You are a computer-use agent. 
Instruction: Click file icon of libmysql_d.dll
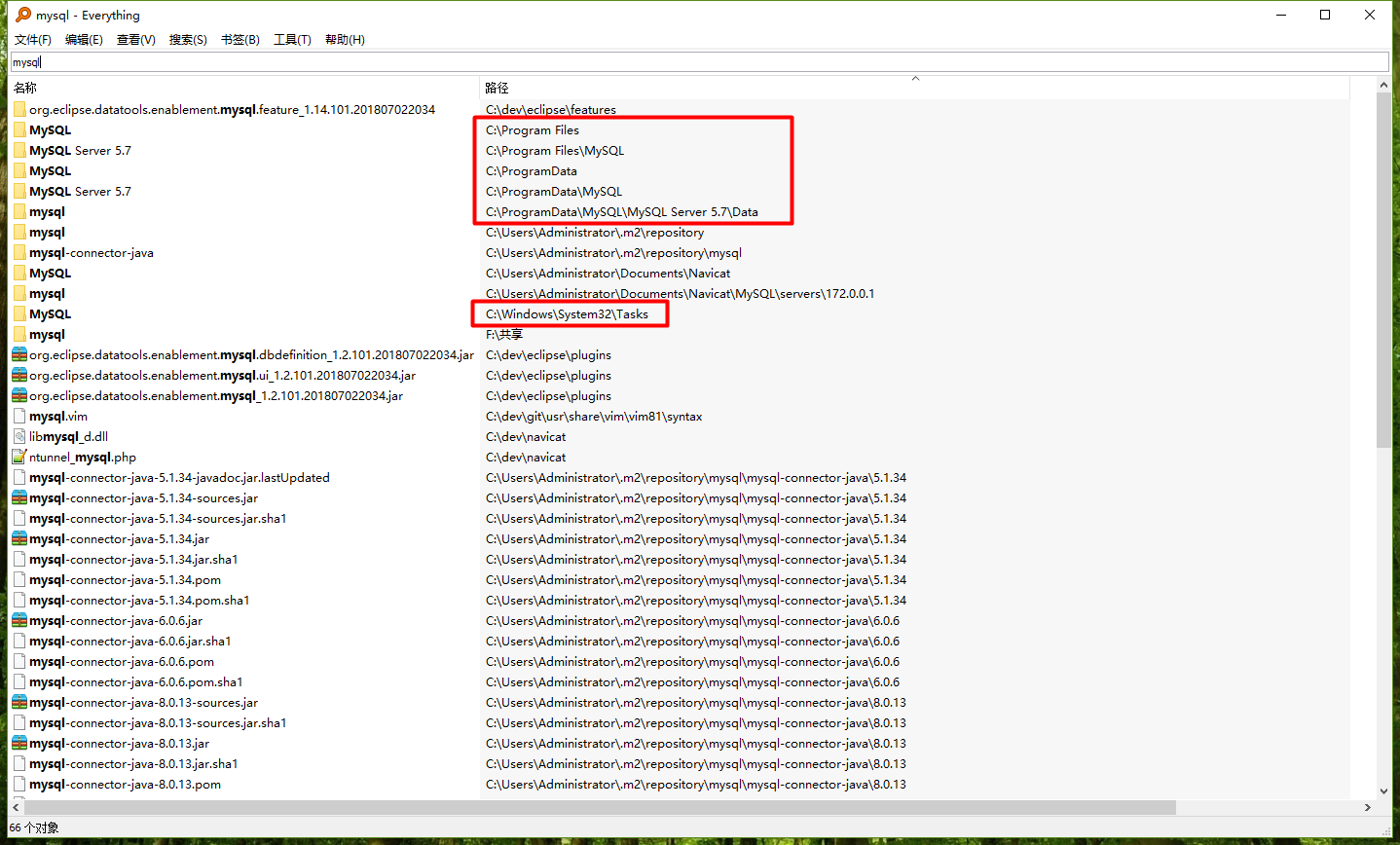19,436
